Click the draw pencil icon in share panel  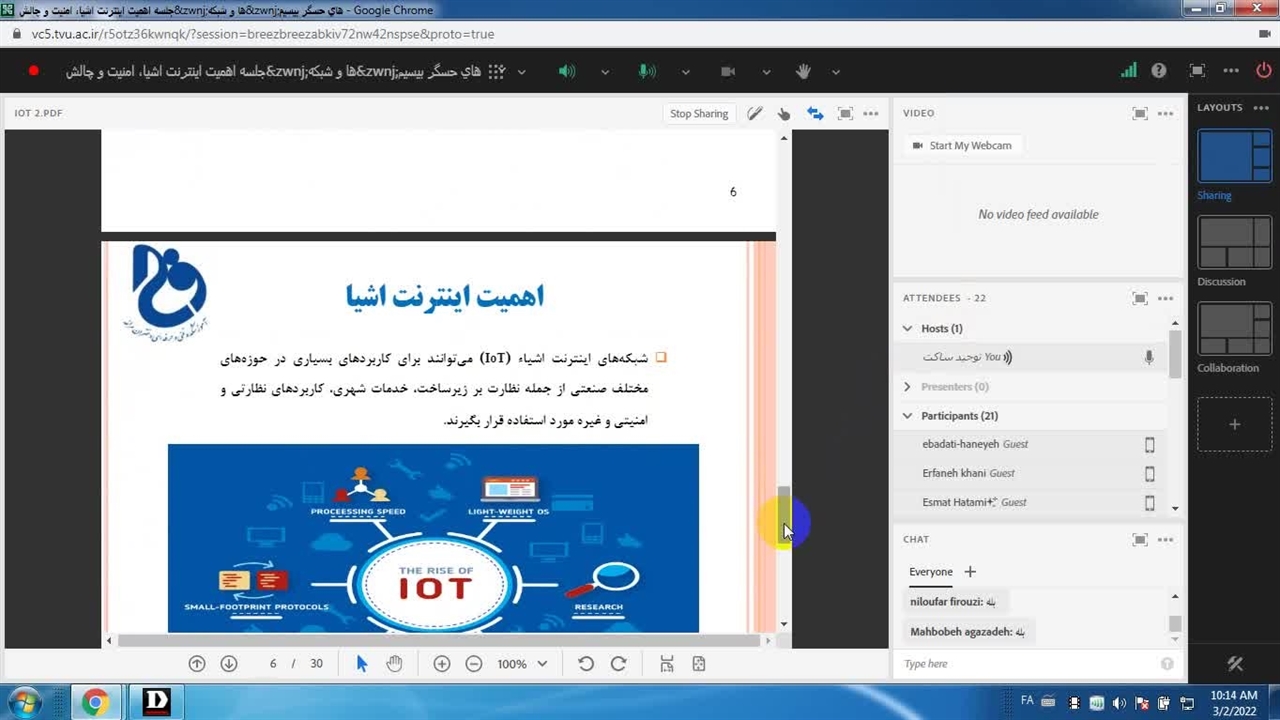coord(755,114)
